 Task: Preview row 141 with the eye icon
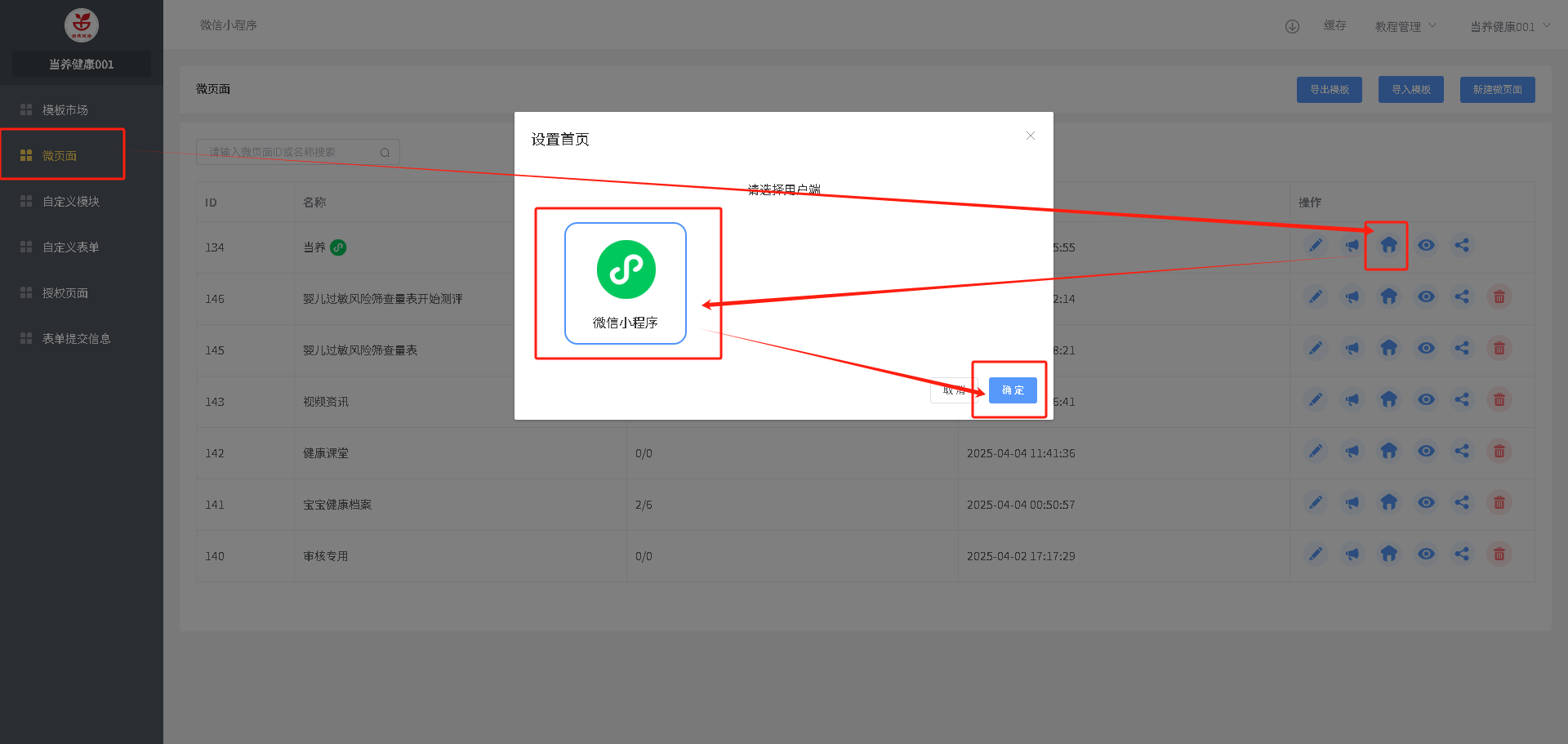1426,502
